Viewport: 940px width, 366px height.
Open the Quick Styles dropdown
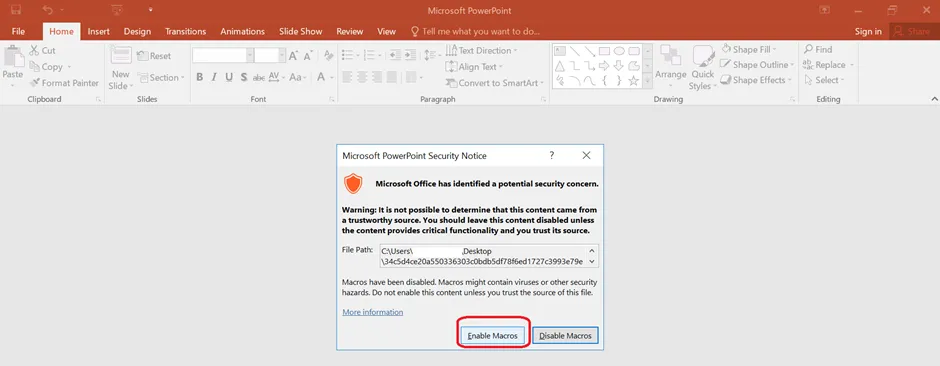(x=702, y=68)
